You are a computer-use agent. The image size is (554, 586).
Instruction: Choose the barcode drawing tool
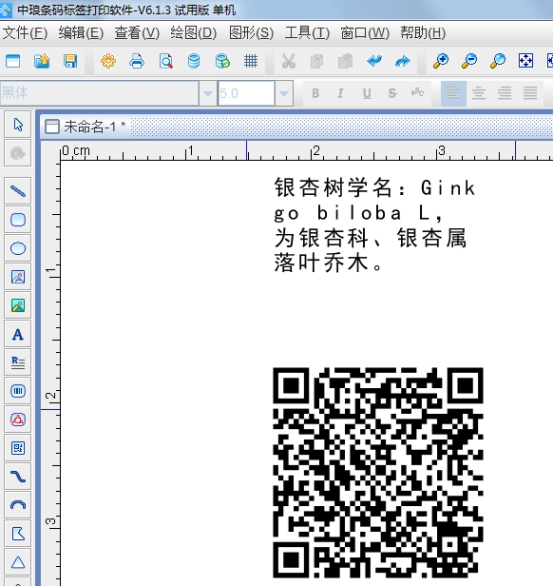[x=18, y=391]
